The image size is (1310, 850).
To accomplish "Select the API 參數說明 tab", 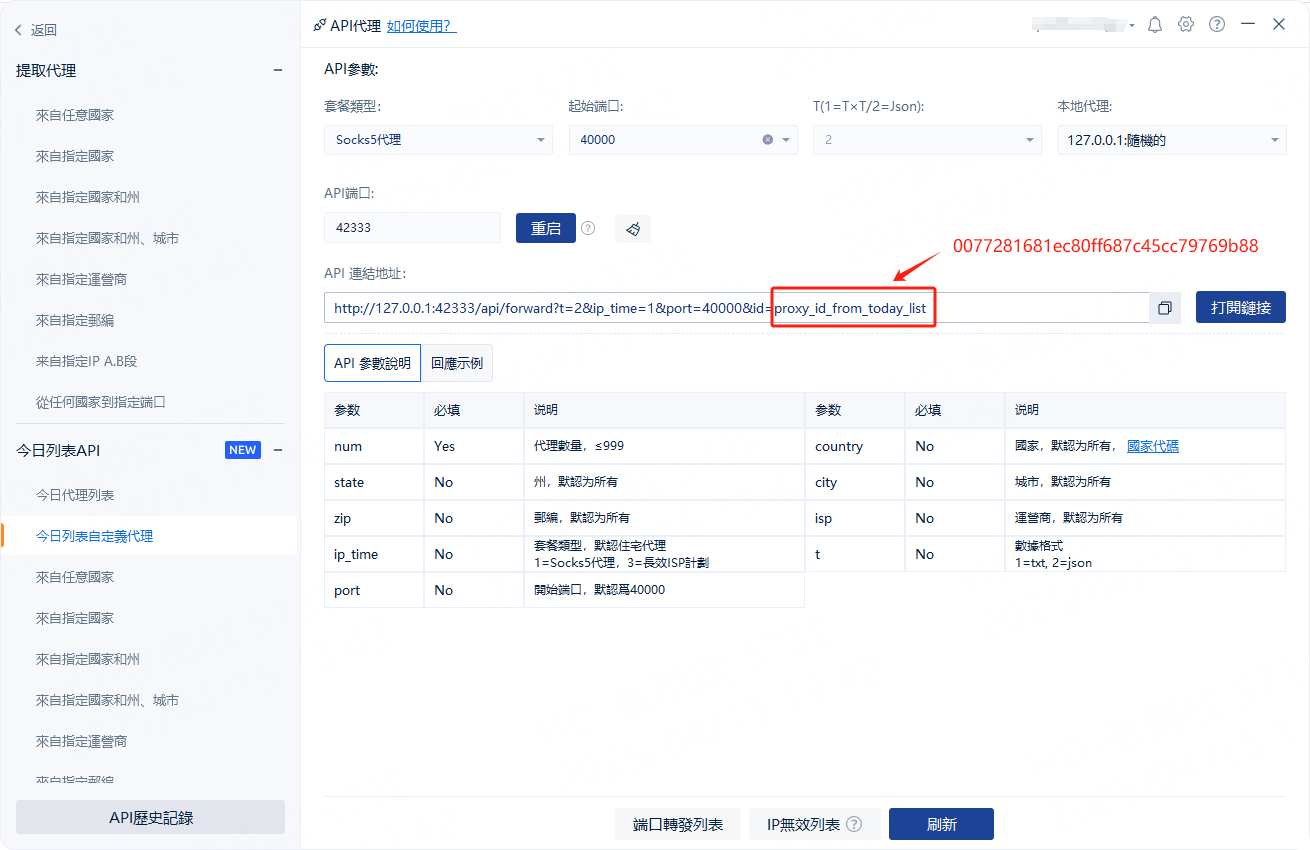I will click(372, 363).
